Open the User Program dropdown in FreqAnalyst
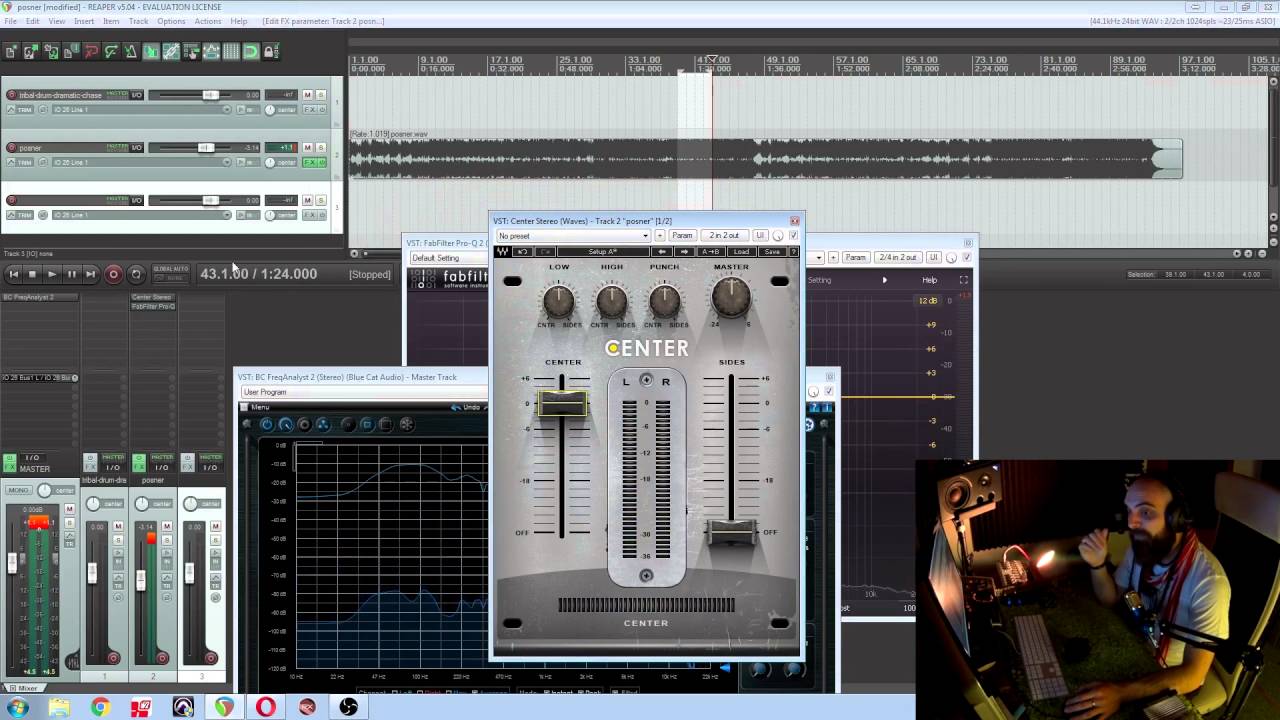 coord(363,392)
